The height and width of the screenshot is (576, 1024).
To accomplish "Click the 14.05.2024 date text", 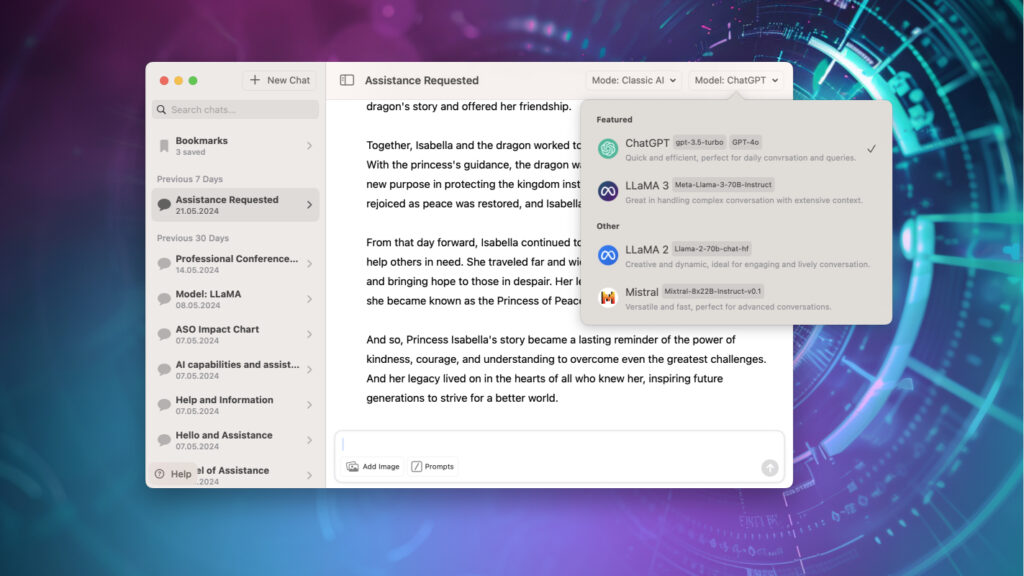I will tap(197, 270).
